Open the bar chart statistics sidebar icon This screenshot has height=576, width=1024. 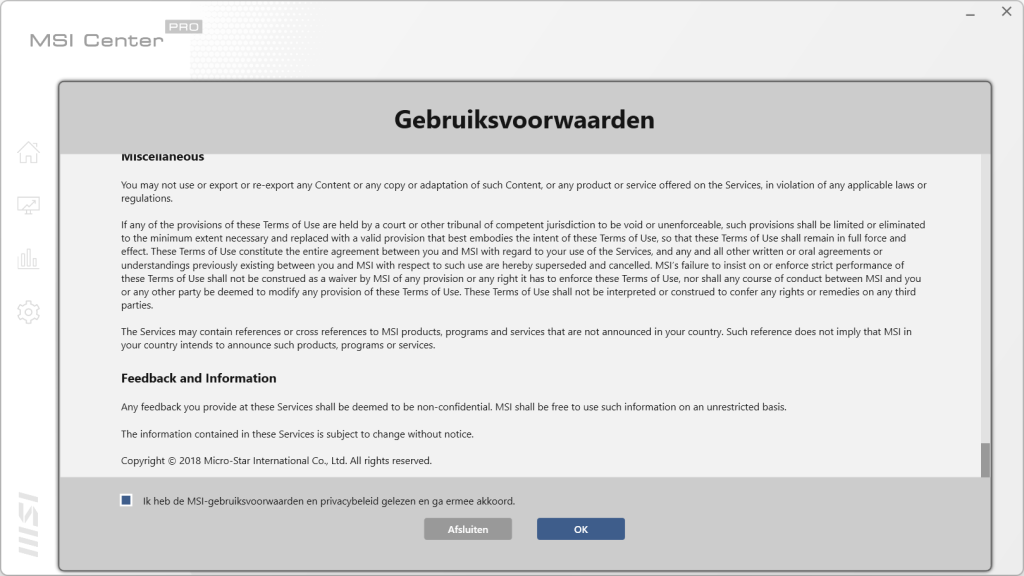28,259
